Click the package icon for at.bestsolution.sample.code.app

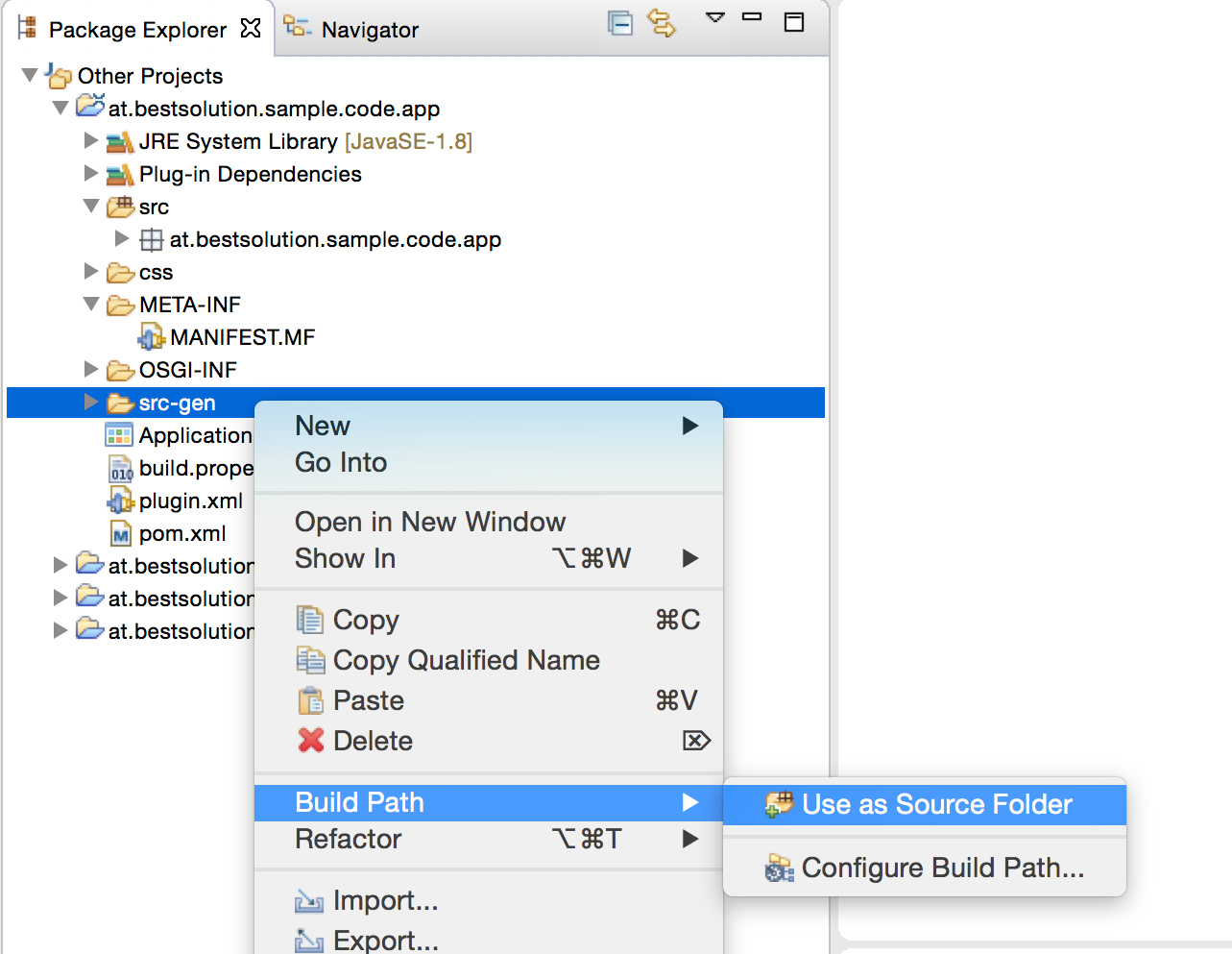(x=152, y=239)
